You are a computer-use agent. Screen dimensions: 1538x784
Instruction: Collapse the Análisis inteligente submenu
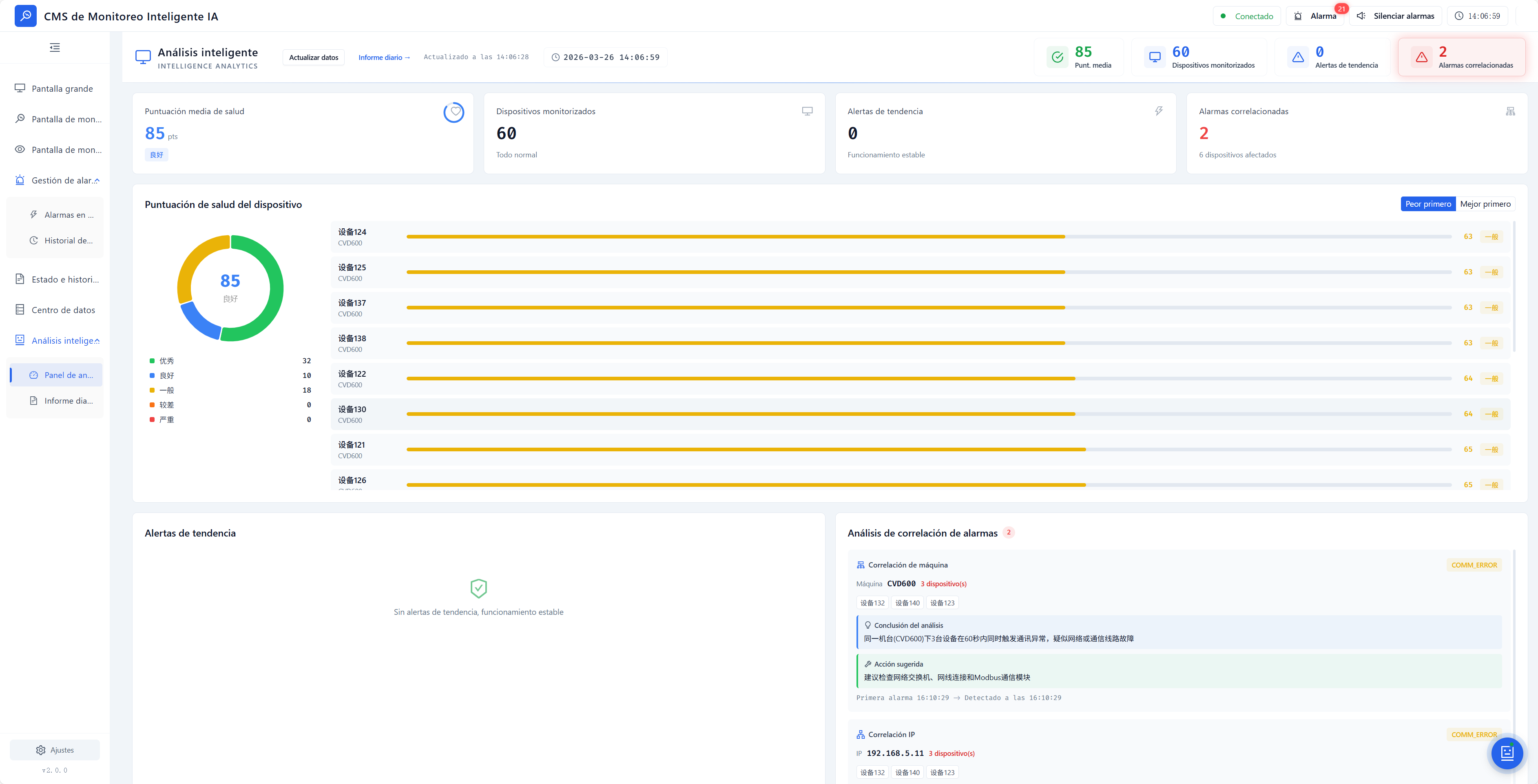tap(97, 341)
